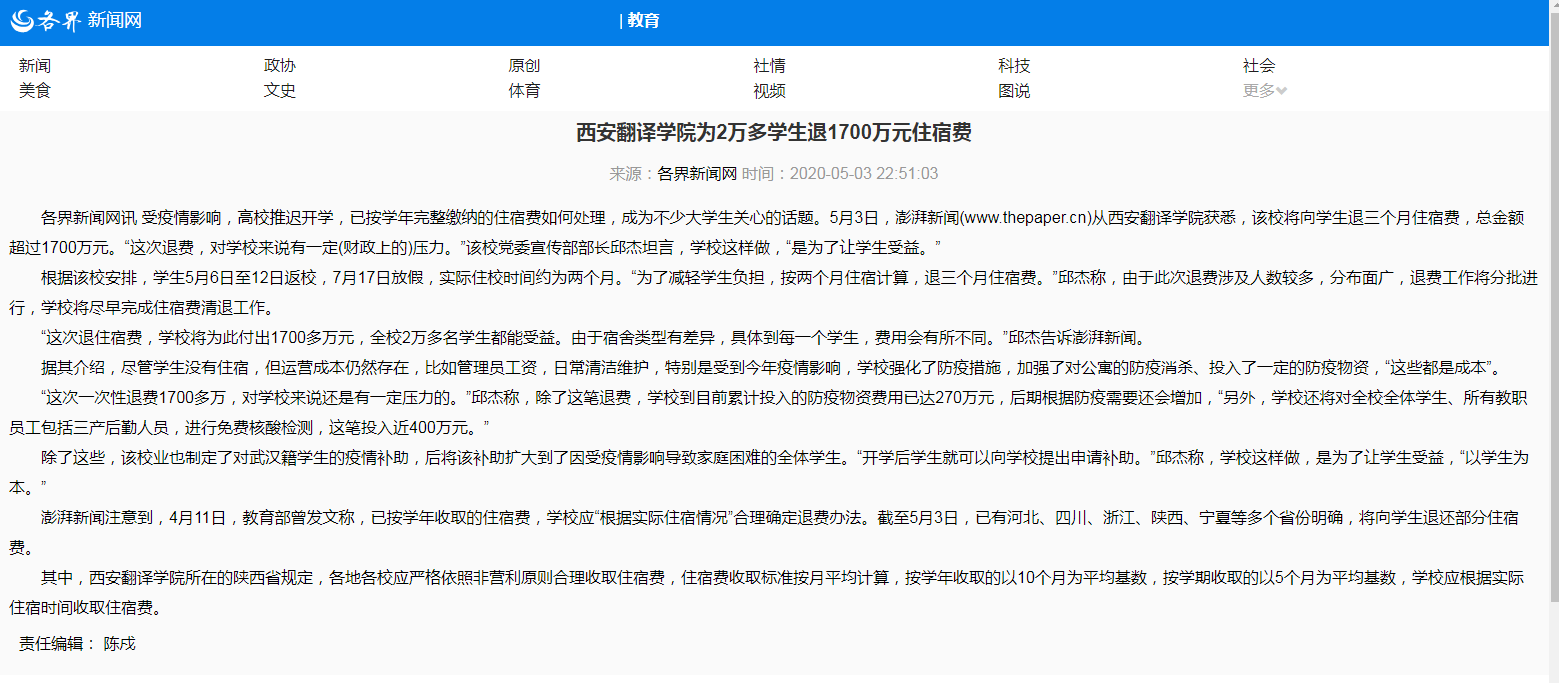Open 社情 category
This screenshot has height=683, width=1559.
[769, 66]
